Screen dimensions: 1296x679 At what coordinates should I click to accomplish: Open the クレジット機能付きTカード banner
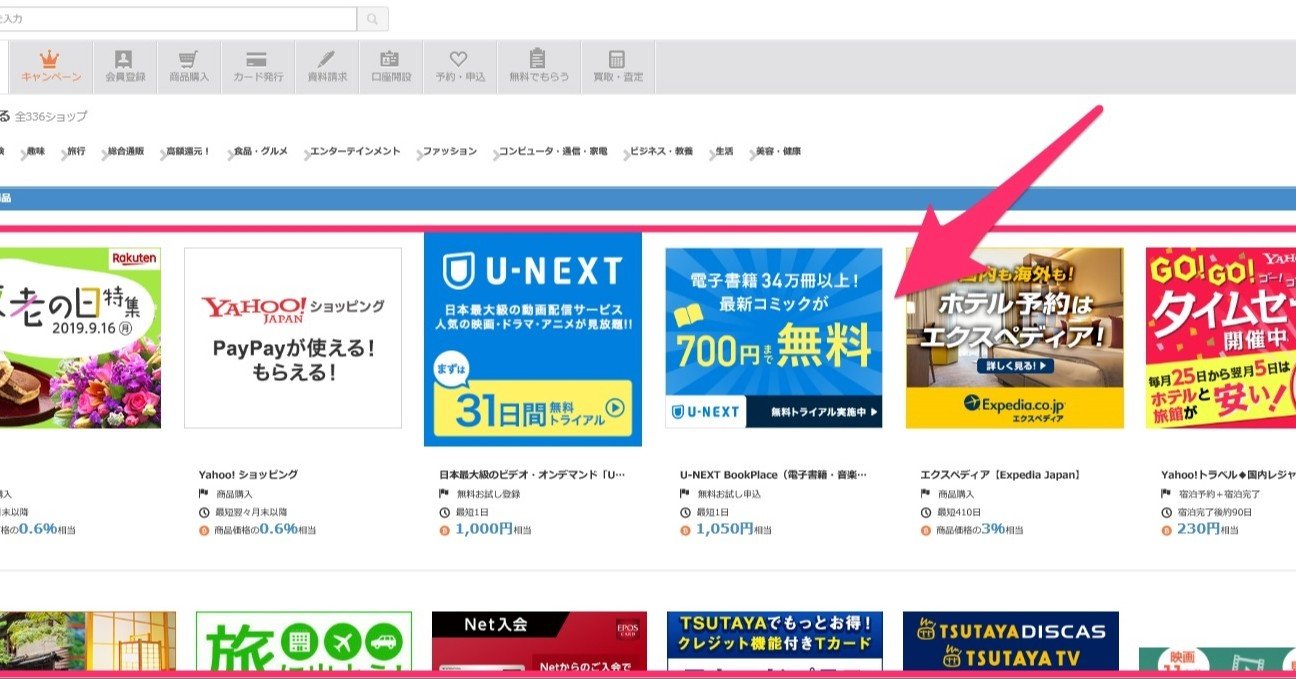tap(775, 641)
